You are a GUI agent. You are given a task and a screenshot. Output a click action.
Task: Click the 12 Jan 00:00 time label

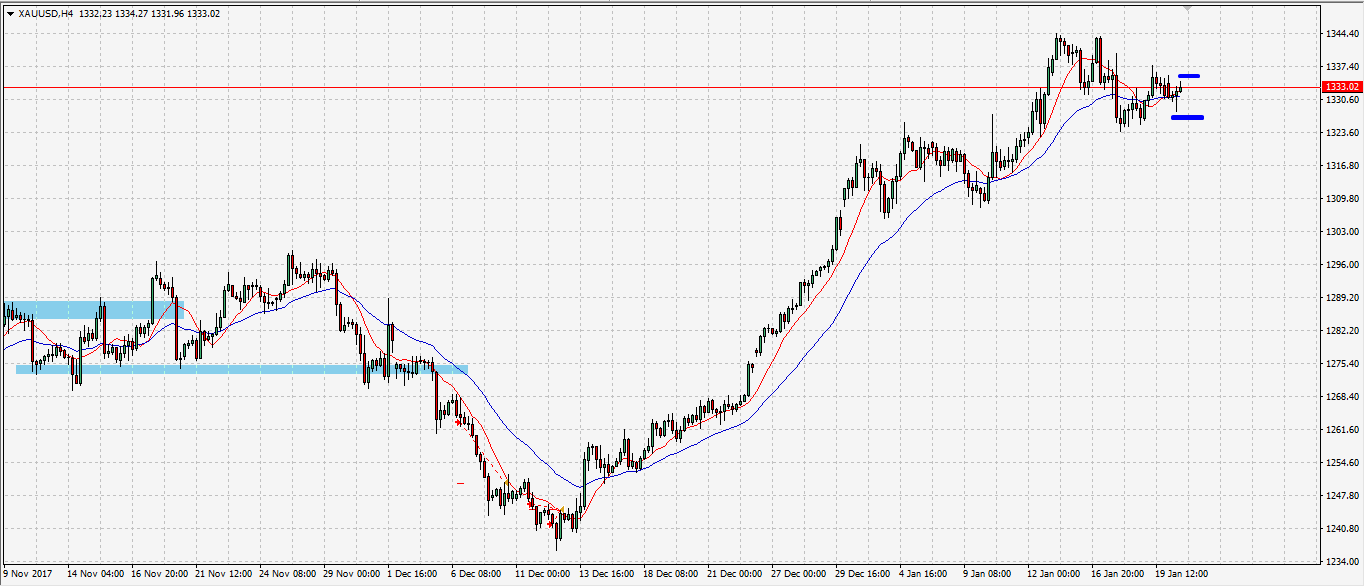1055,575
